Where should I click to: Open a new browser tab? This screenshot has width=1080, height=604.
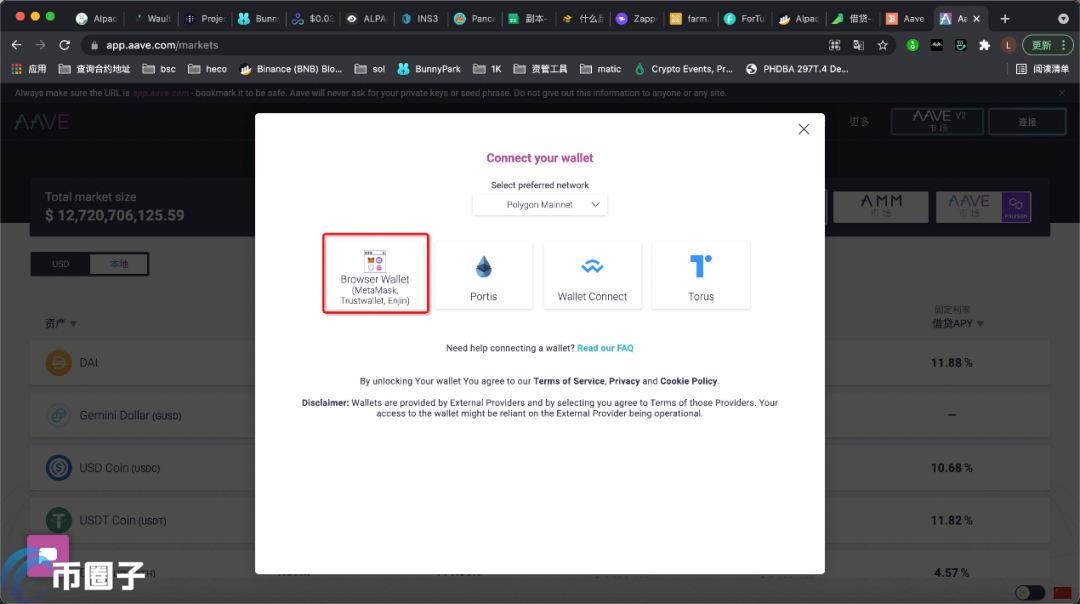(x=1005, y=19)
